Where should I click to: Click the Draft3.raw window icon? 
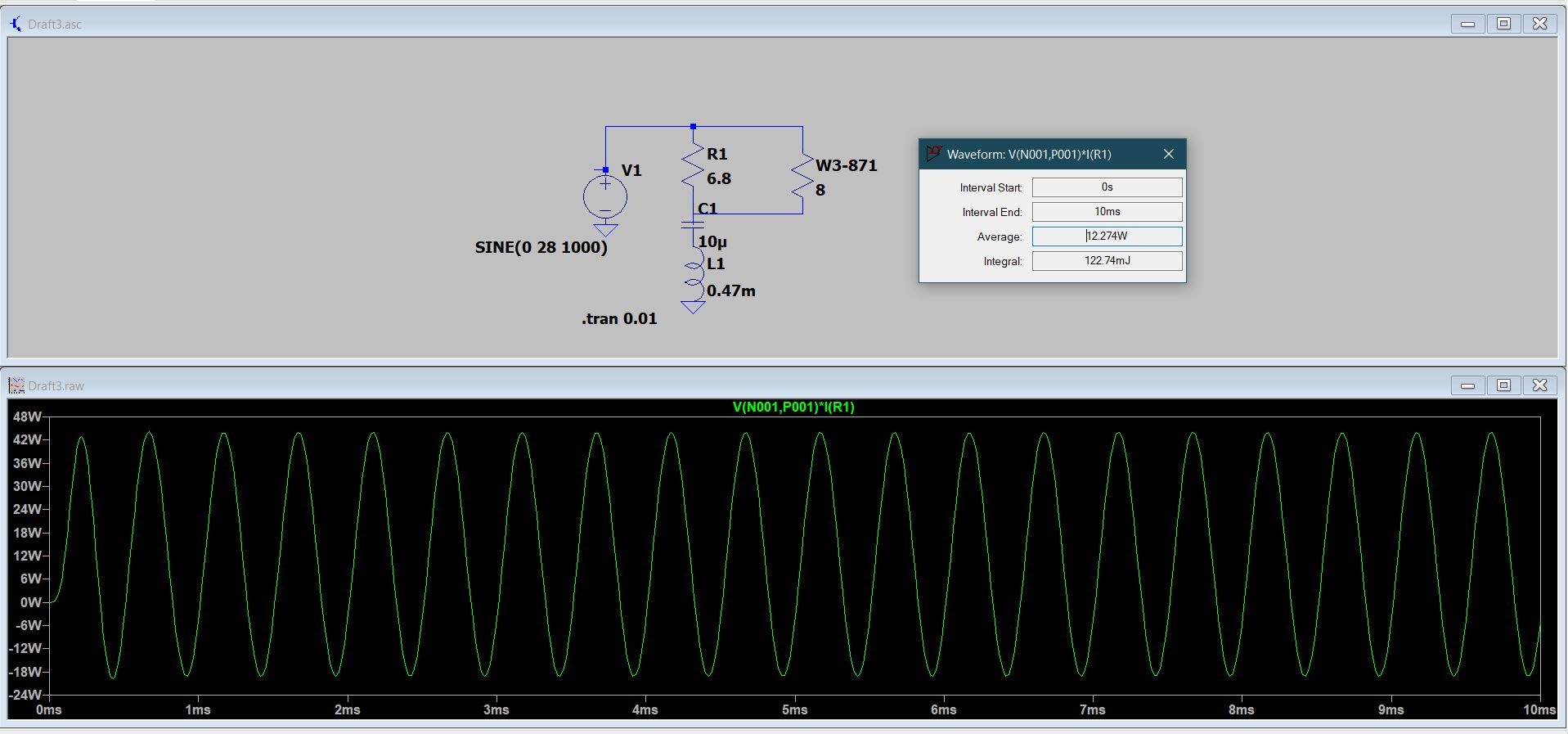[x=16, y=385]
